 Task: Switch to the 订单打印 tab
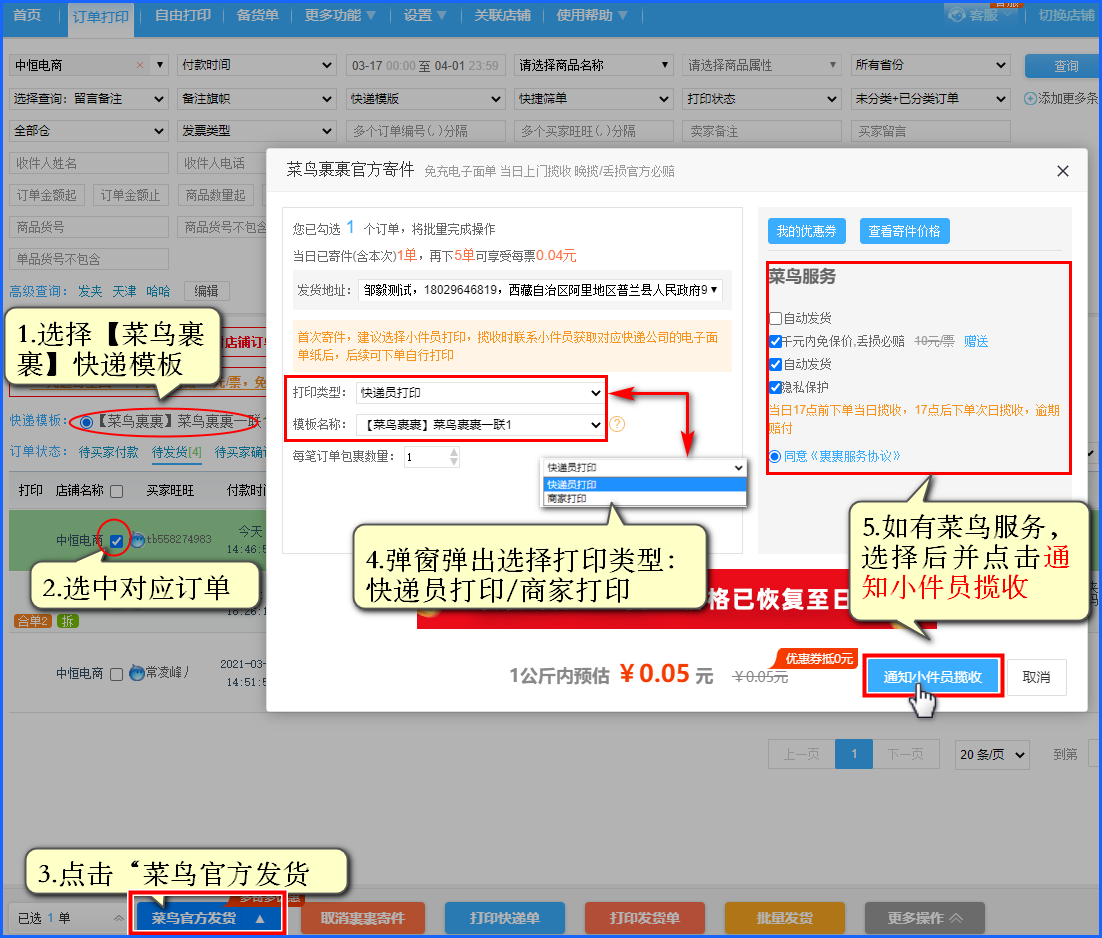(101, 16)
